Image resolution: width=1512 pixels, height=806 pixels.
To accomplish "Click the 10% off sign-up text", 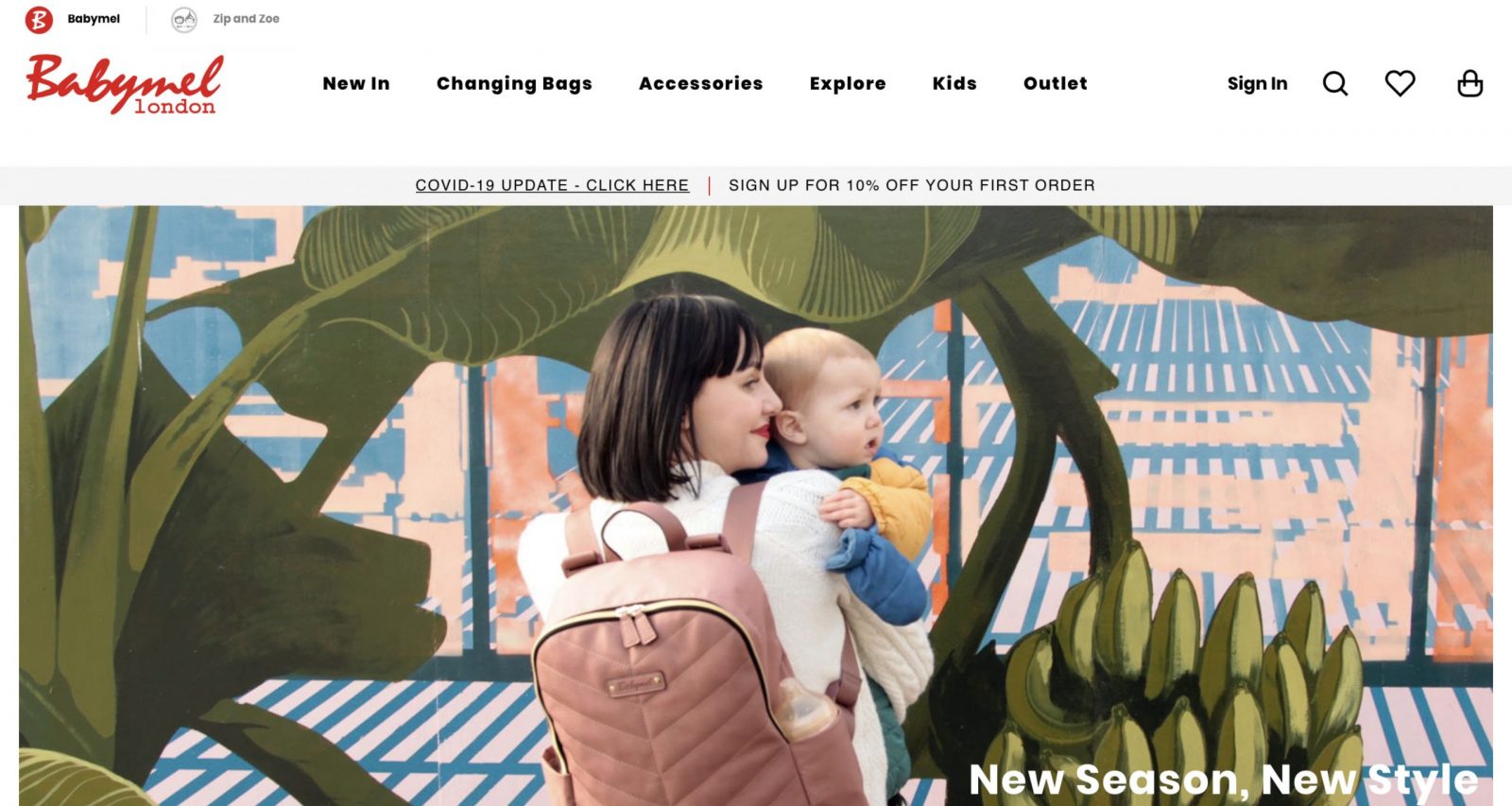I will coord(912,185).
